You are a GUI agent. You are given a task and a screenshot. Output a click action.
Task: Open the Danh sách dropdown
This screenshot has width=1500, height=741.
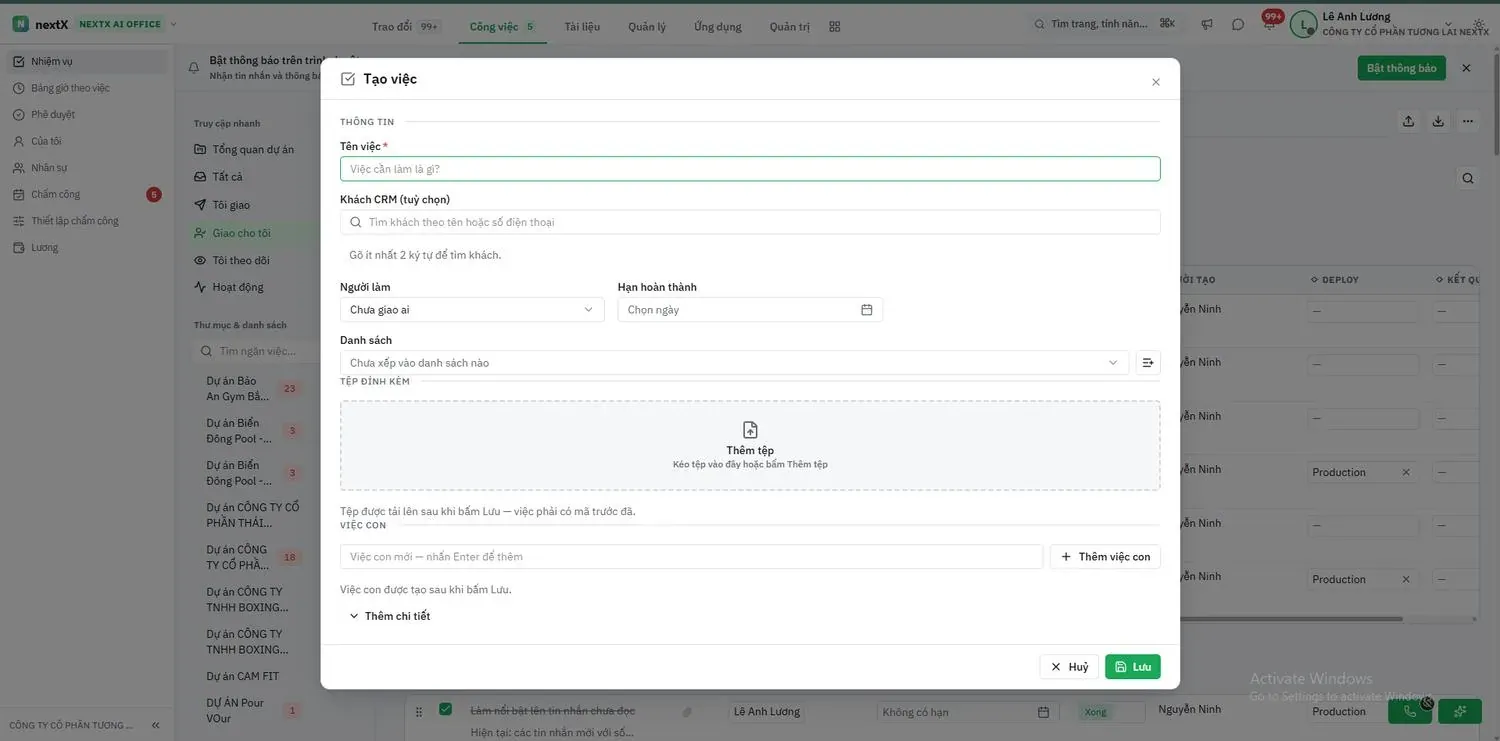click(x=734, y=362)
